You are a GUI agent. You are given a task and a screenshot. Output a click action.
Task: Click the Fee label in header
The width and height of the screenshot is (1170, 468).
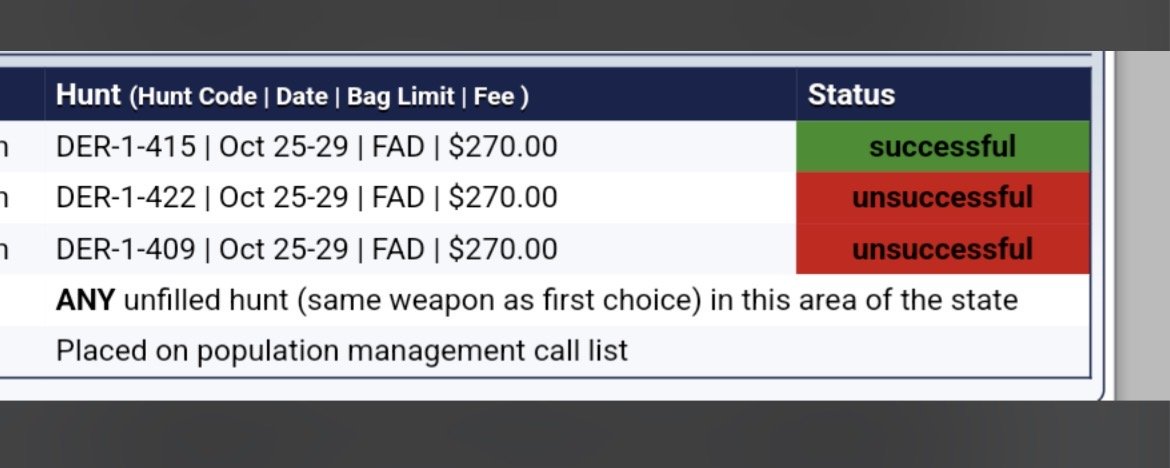493,97
